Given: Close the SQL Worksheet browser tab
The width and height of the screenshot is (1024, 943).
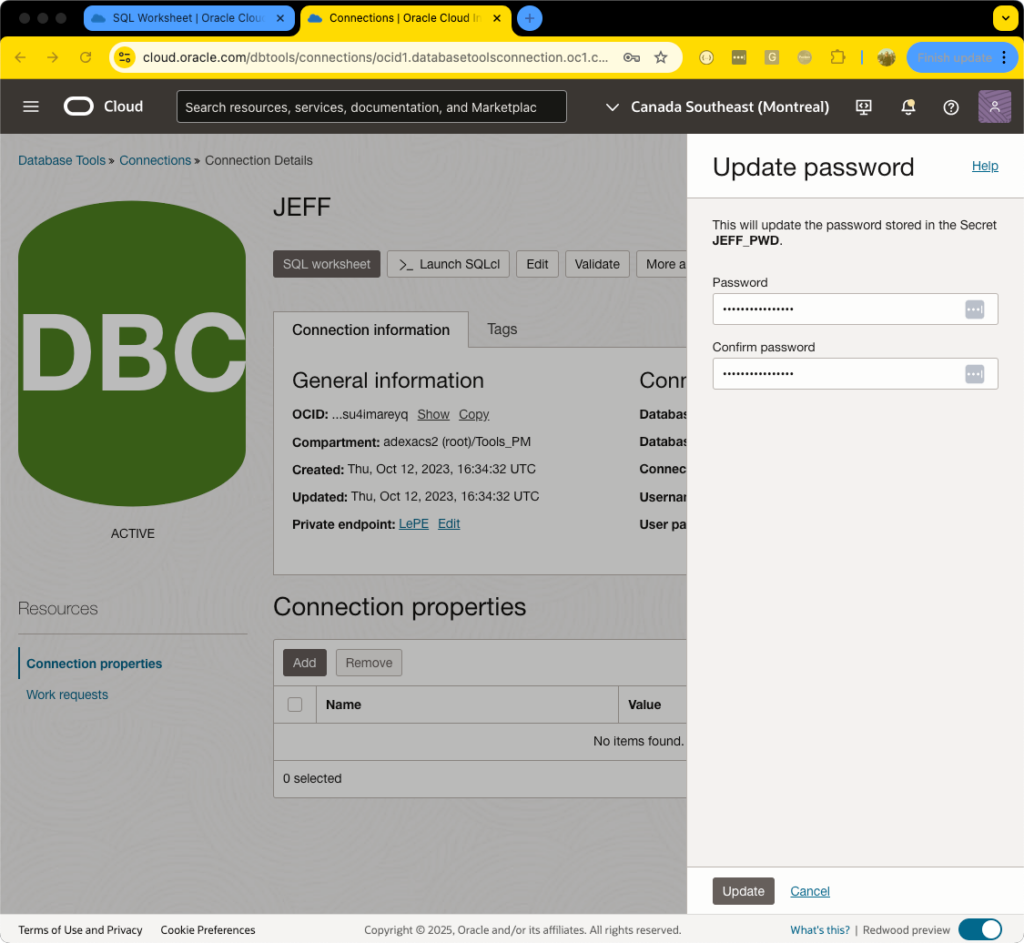Looking at the screenshot, I should click(280, 18).
